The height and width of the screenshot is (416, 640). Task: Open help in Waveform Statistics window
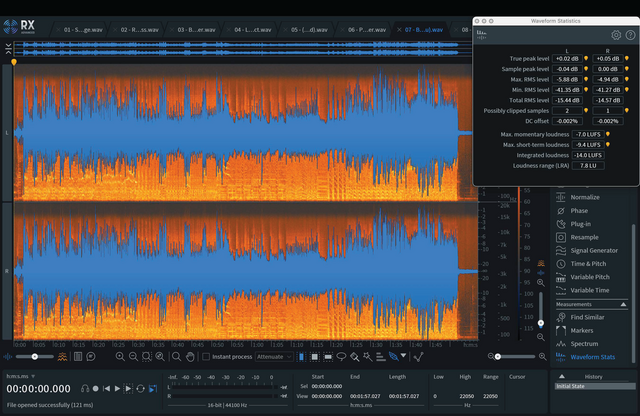pyautogui.click(x=630, y=35)
